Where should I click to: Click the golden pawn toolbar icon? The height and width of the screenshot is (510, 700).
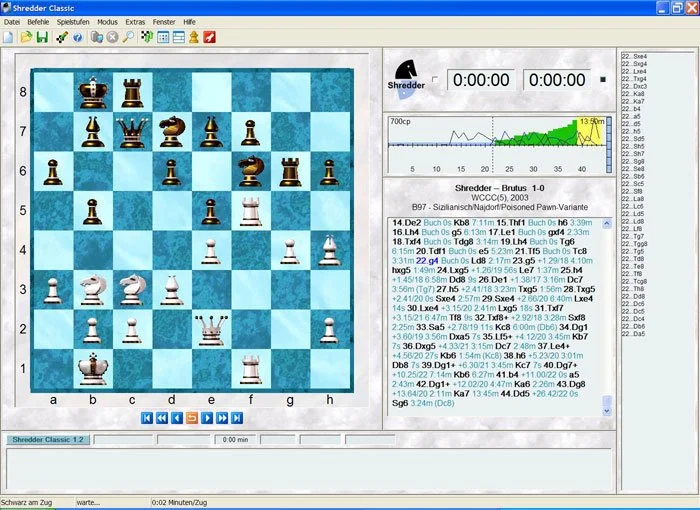194,37
